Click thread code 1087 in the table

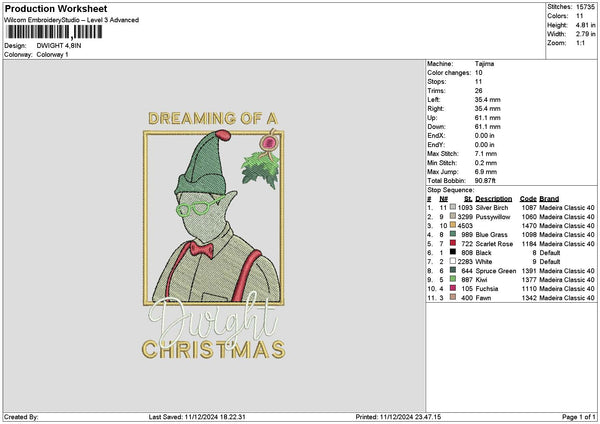[x=529, y=207]
